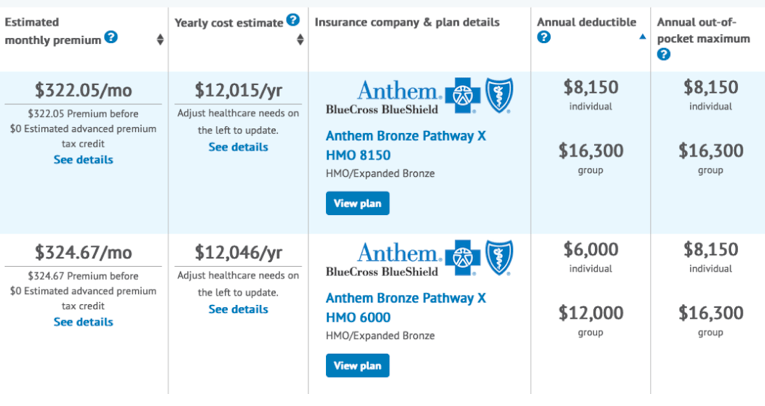Screen dimensions: 765x406
Task: View plan for Anthem Bronze Pathway 8150
Action: tap(357, 203)
